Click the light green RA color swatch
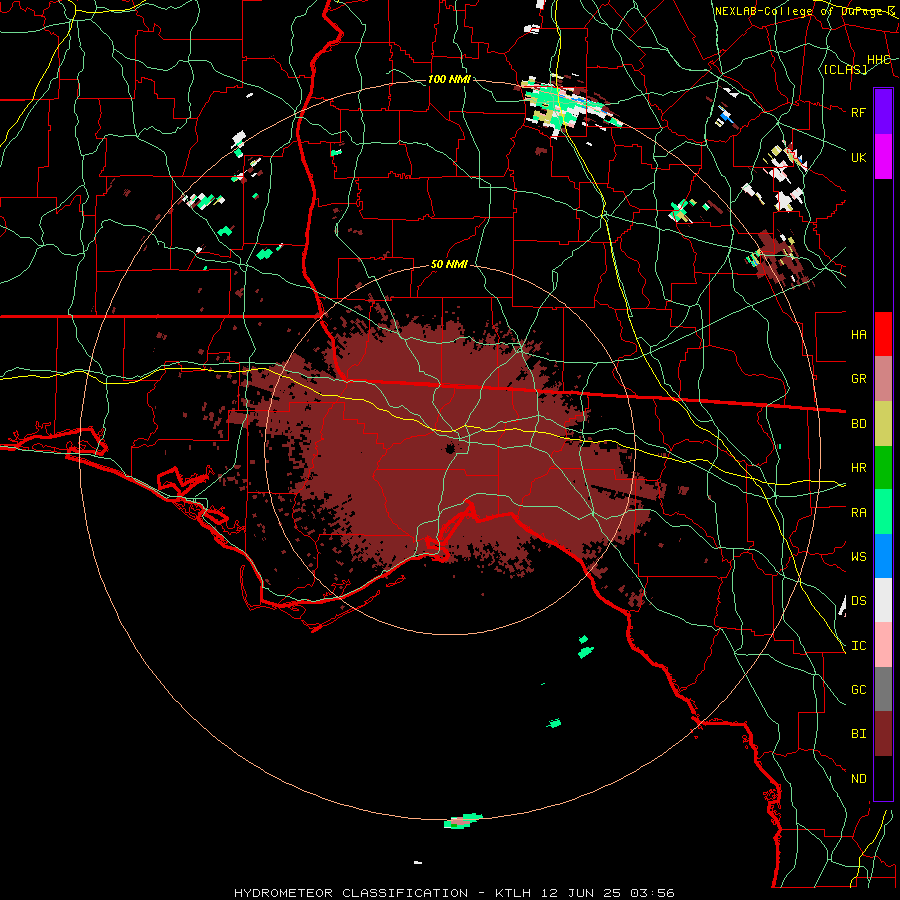The image size is (900, 900). pyautogui.click(x=883, y=512)
